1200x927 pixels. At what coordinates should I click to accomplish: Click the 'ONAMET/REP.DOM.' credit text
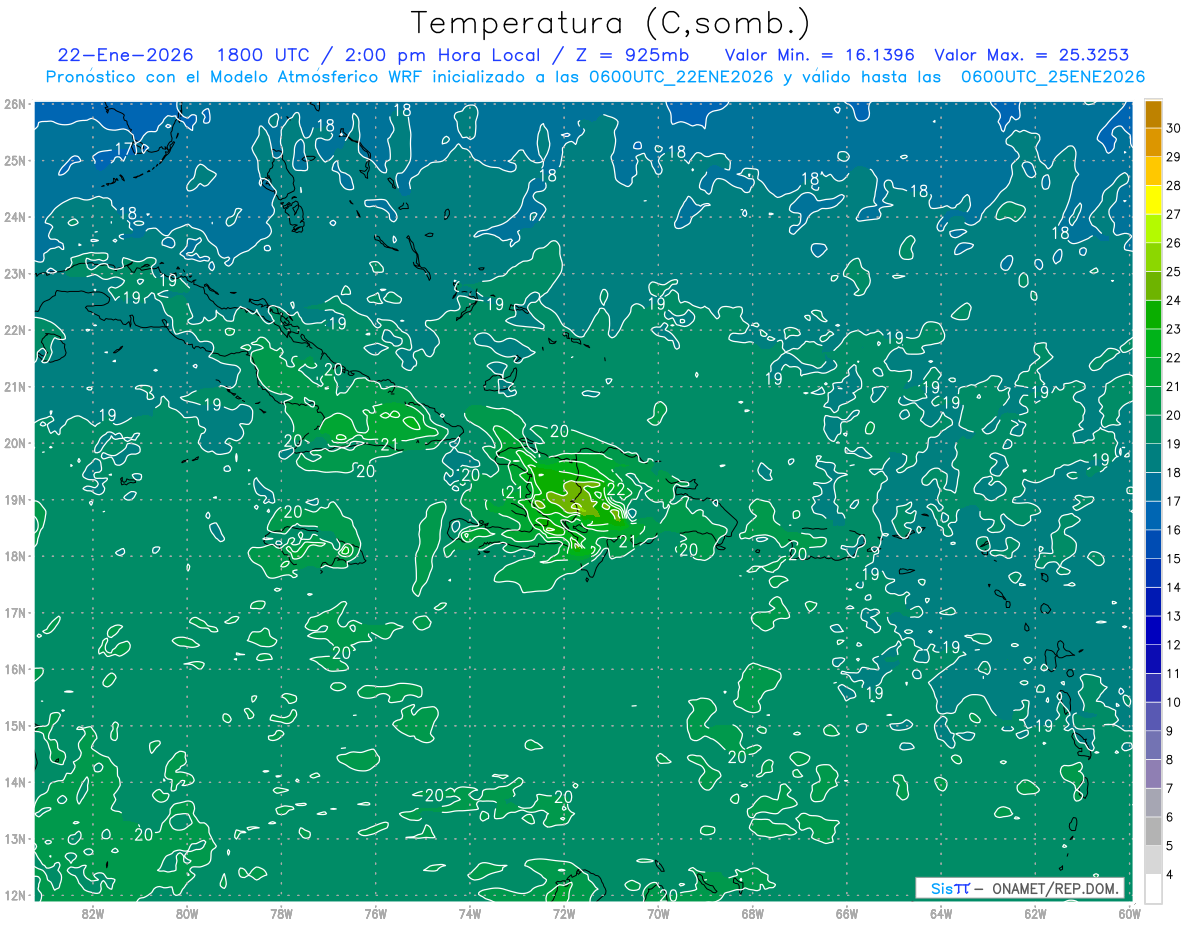click(1054, 889)
